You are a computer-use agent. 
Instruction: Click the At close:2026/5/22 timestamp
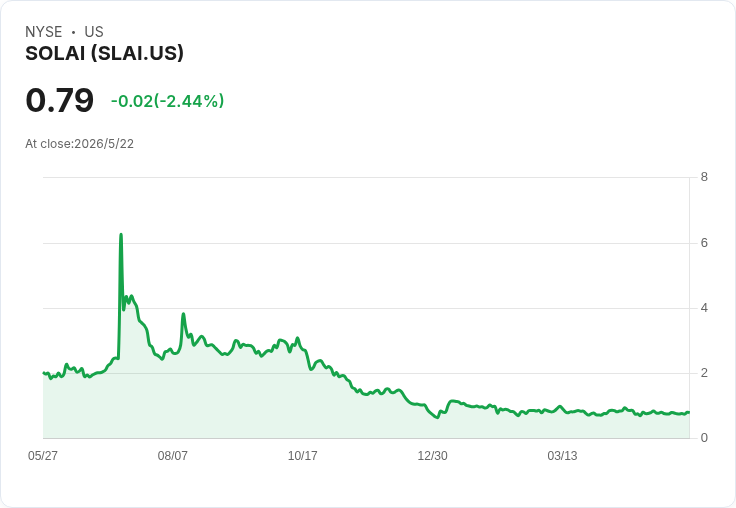[79, 144]
